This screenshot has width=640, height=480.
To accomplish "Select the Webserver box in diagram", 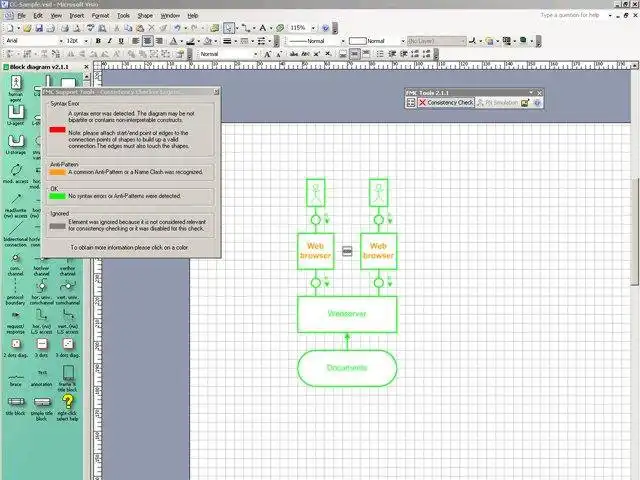I will pyautogui.click(x=347, y=314).
